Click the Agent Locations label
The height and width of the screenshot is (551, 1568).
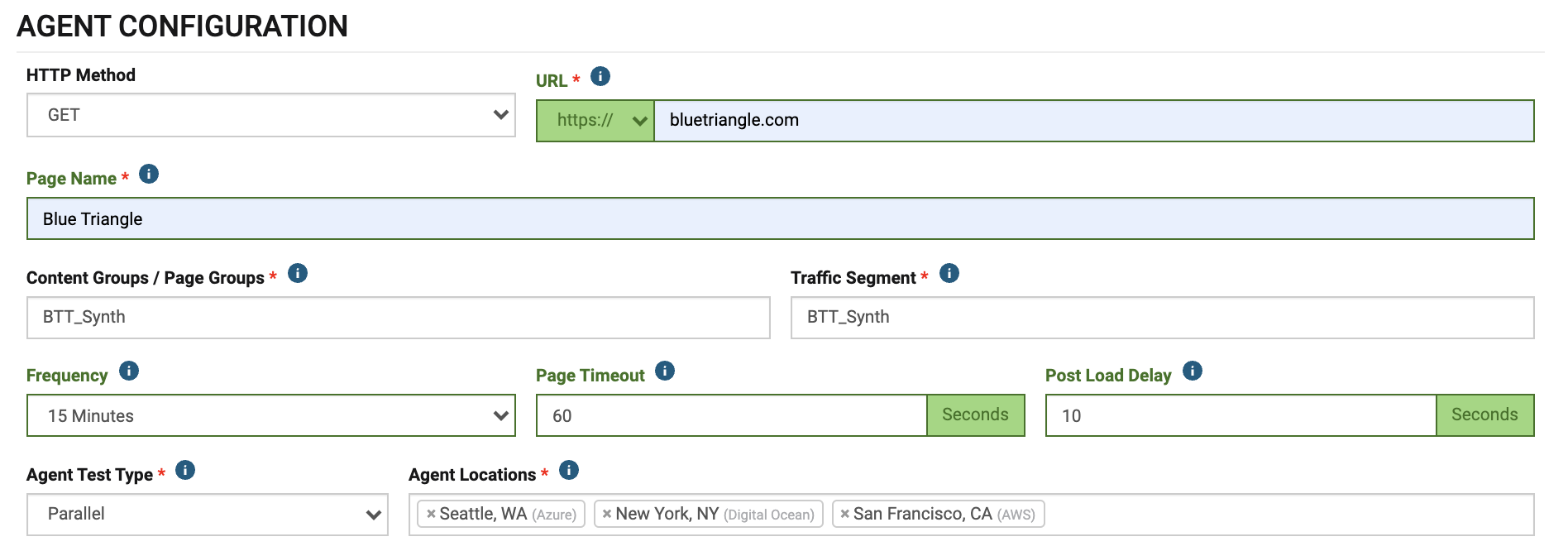472,475
